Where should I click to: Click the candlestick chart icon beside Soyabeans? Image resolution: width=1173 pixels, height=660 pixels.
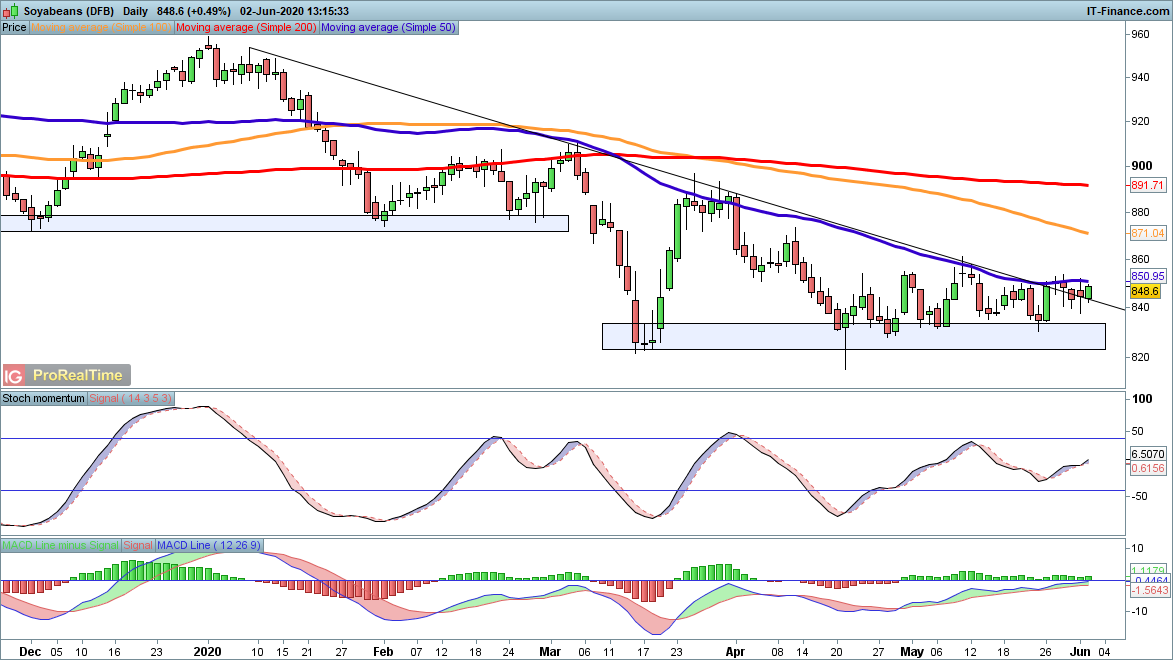coord(10,9)
